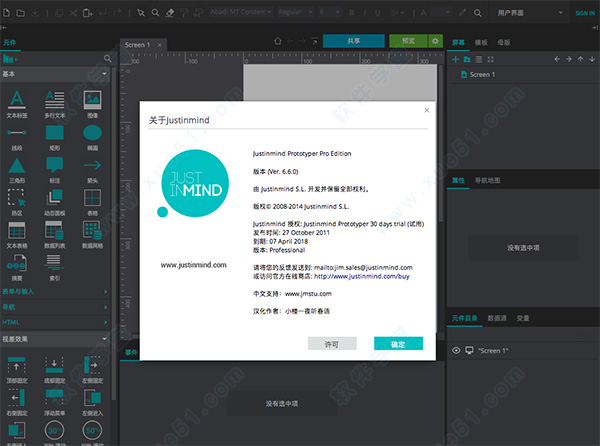This screenshot has width=600, height=446.
Task: Open the font size dropdown
Action: [x=330, y=12]
